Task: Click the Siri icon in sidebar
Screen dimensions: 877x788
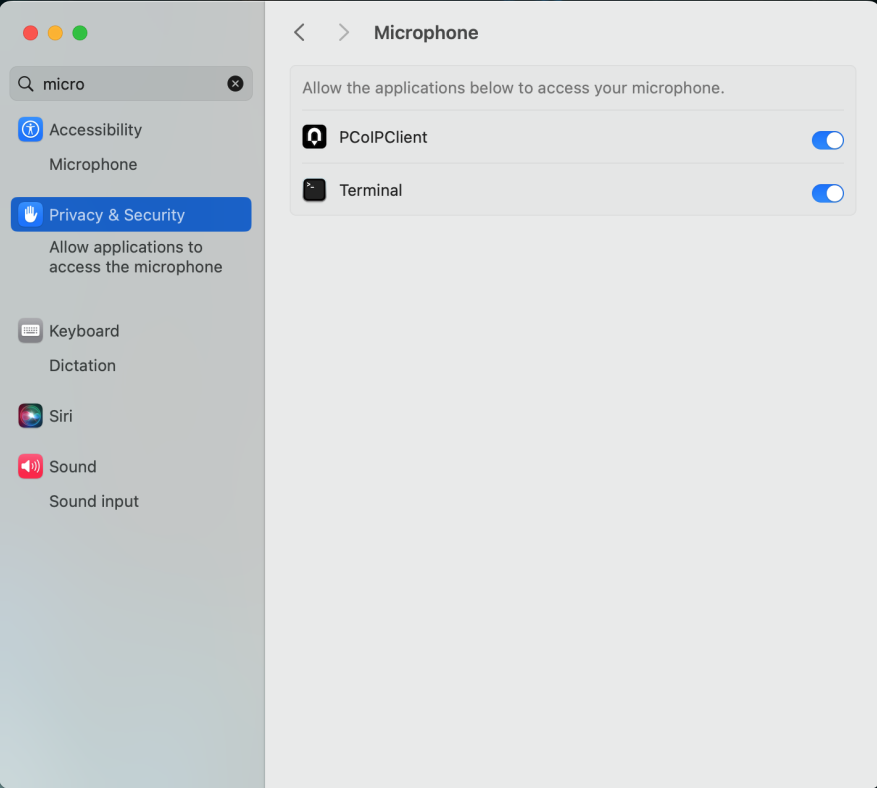Action: [x=30, y=416]
